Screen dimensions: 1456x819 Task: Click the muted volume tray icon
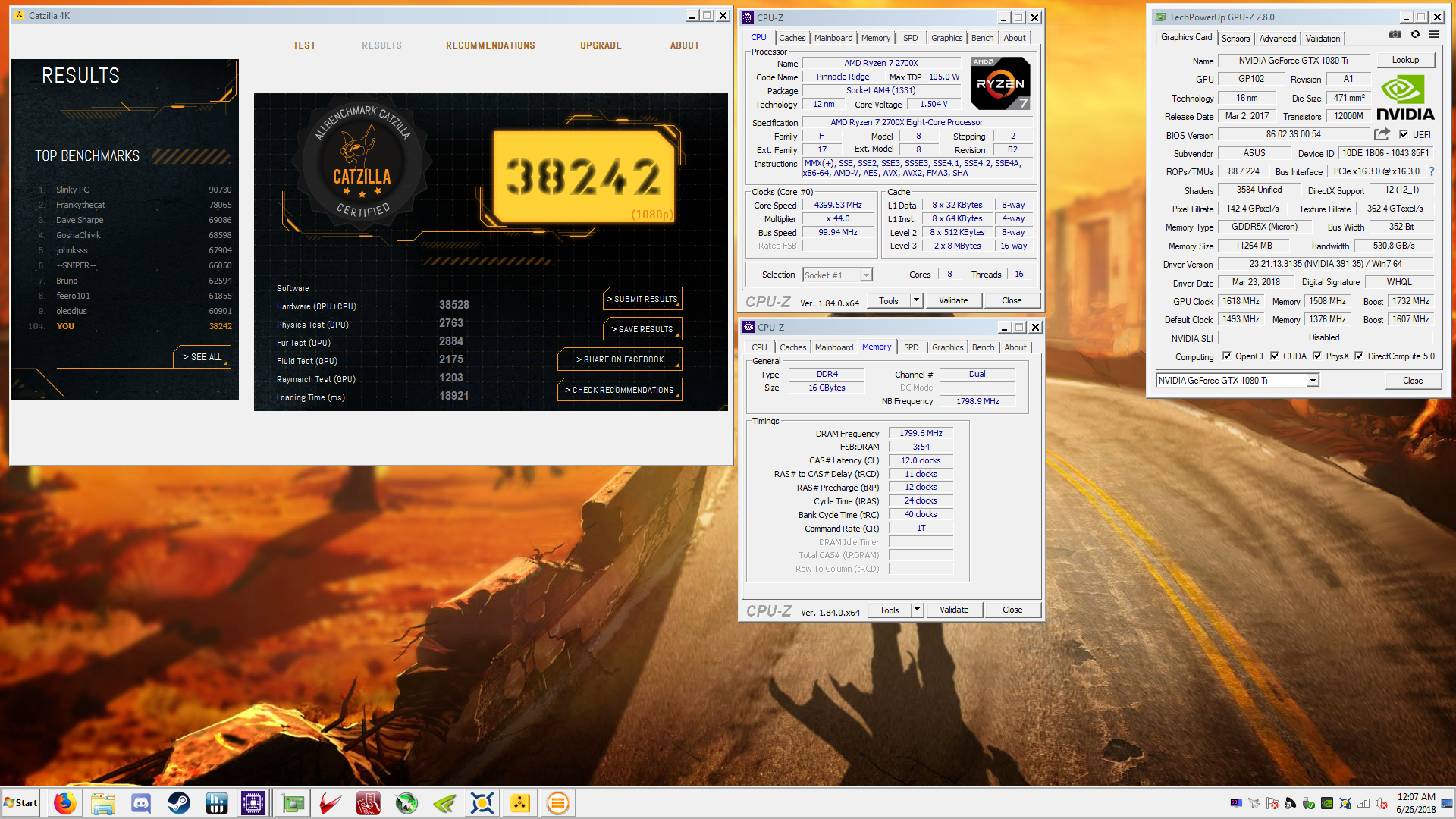coord(1382,803)
